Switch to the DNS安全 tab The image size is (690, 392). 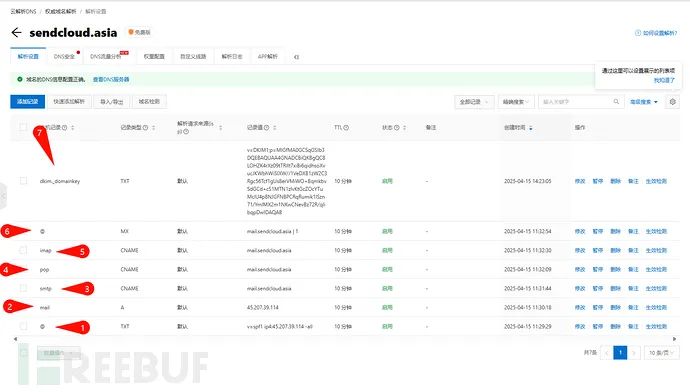tap(64, 57)
